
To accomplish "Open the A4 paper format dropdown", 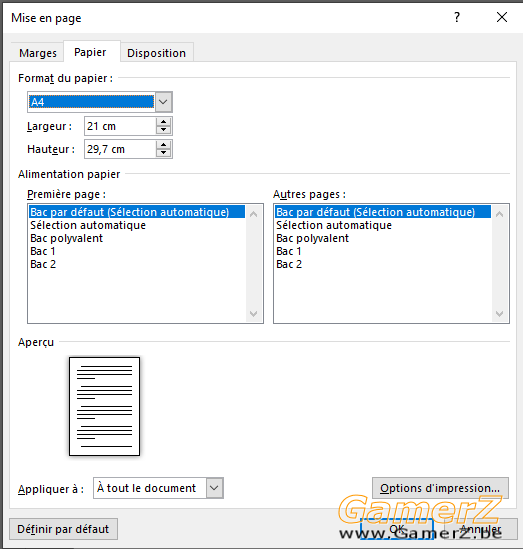I will [163, 102].
